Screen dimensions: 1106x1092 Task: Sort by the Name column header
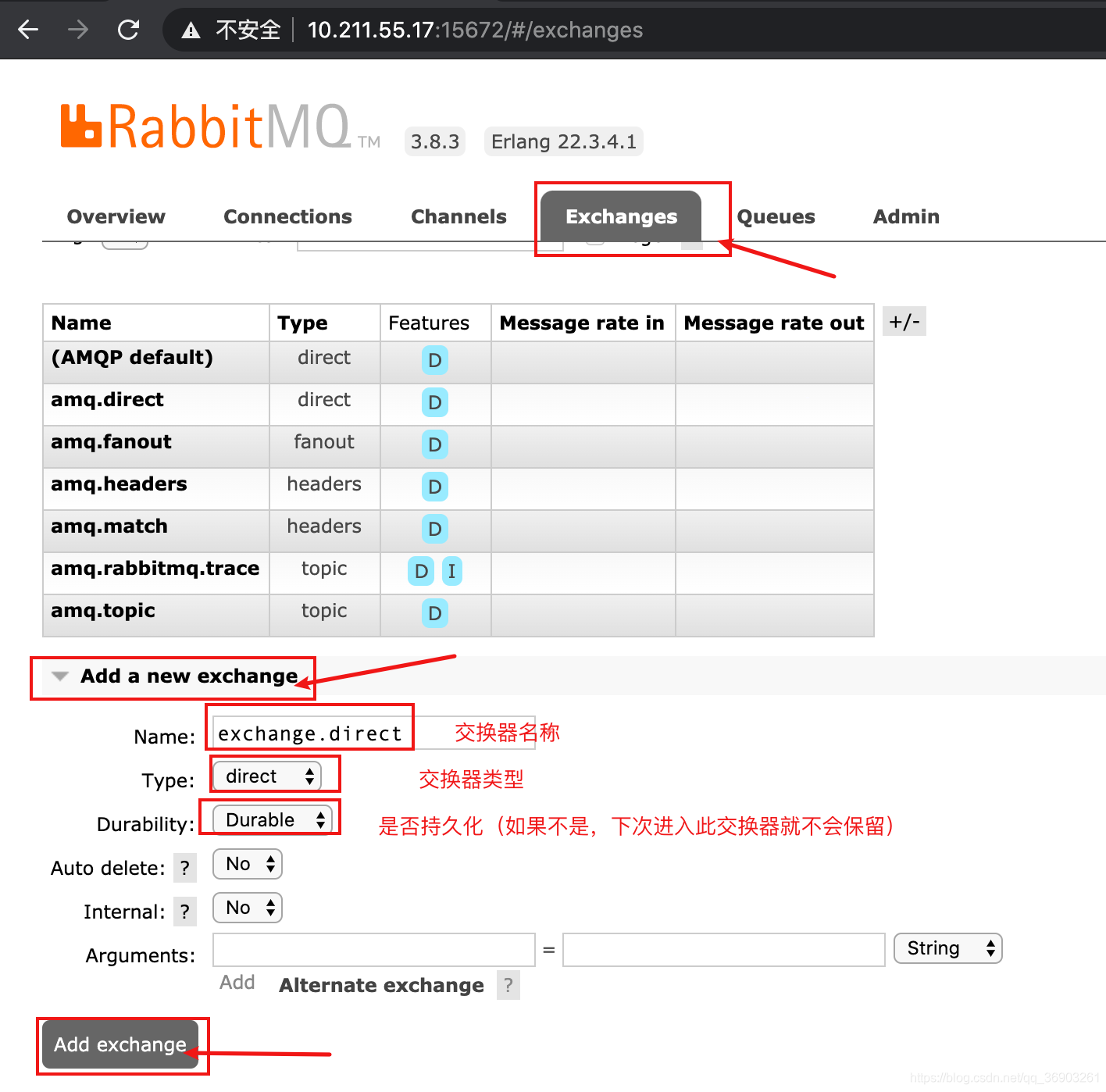click(x=81, y=323)
